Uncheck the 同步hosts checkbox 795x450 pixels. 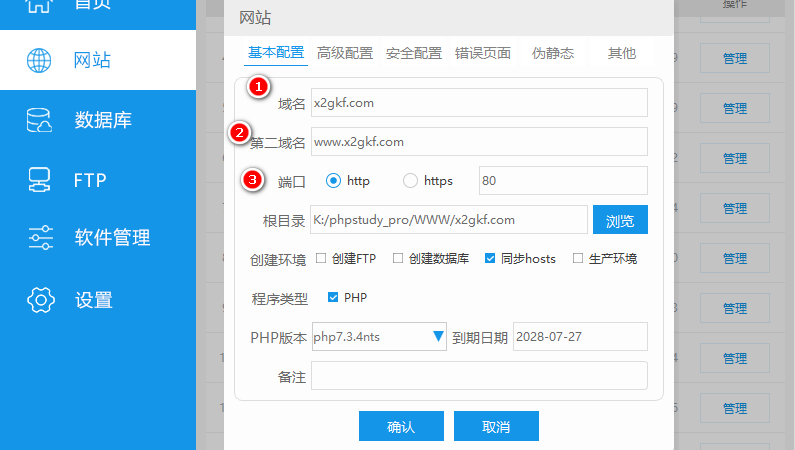click(x=490, y=258)
